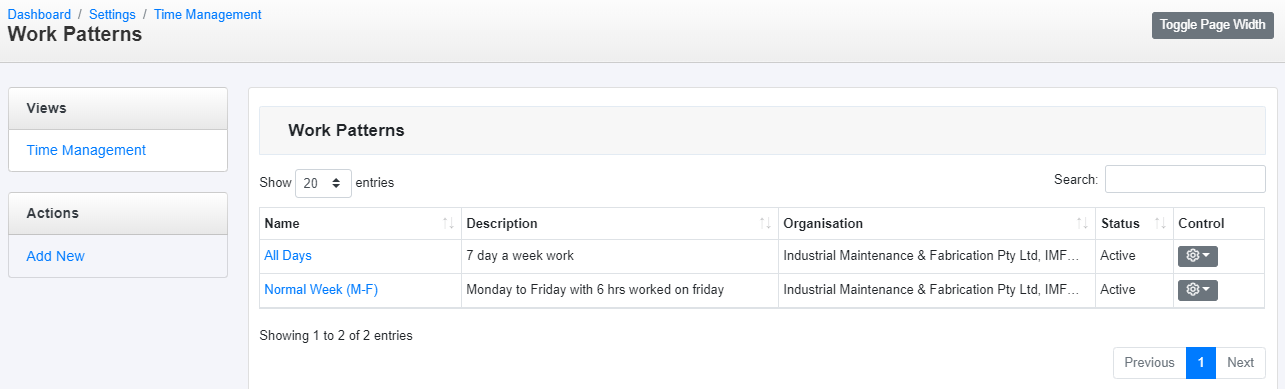The height and width of the screenshot is (389, 1285).
Task: Click the Views panel header
Action: click(x=118, y=108)
